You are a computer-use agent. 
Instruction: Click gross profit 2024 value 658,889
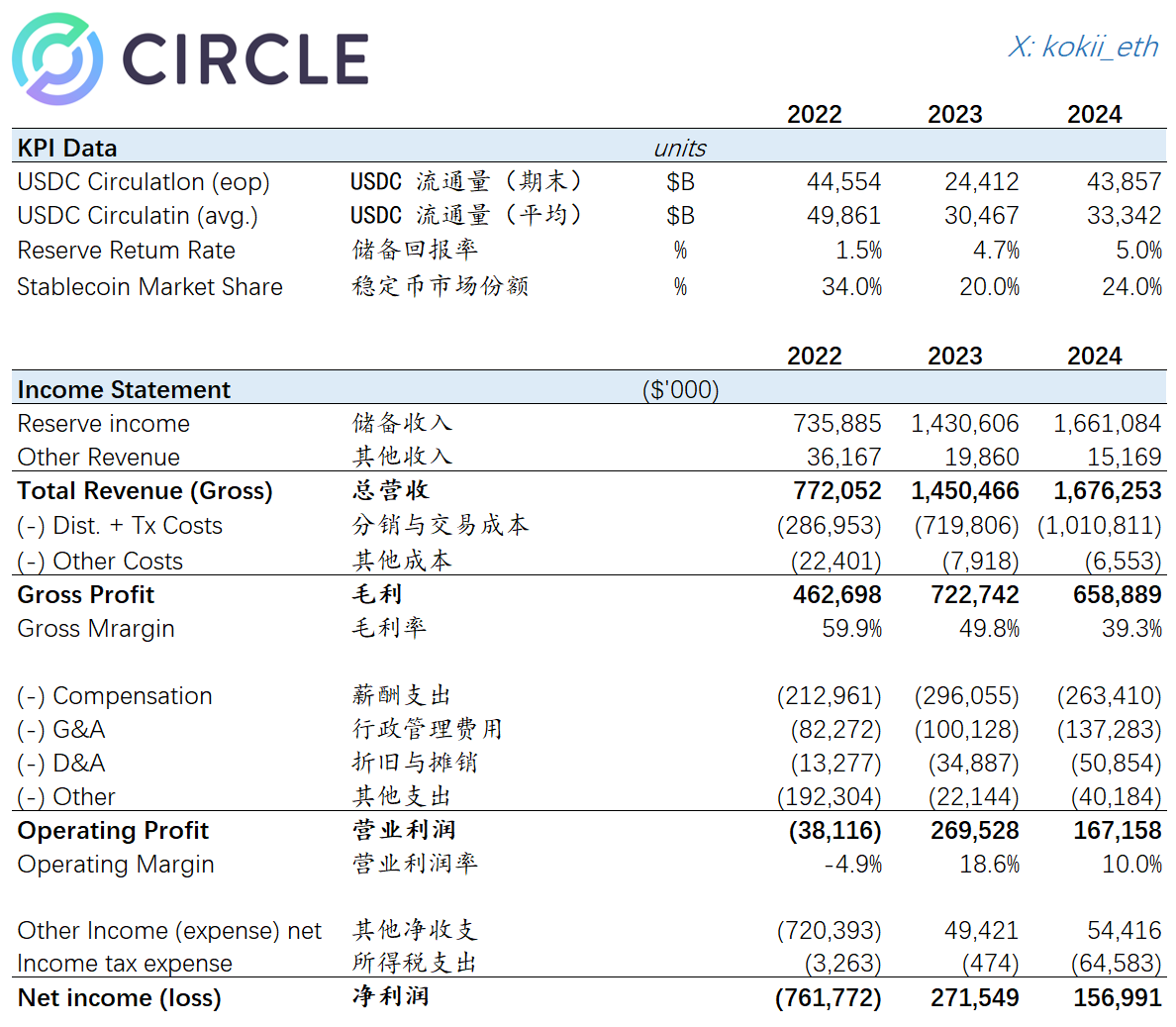point(1117,594)
